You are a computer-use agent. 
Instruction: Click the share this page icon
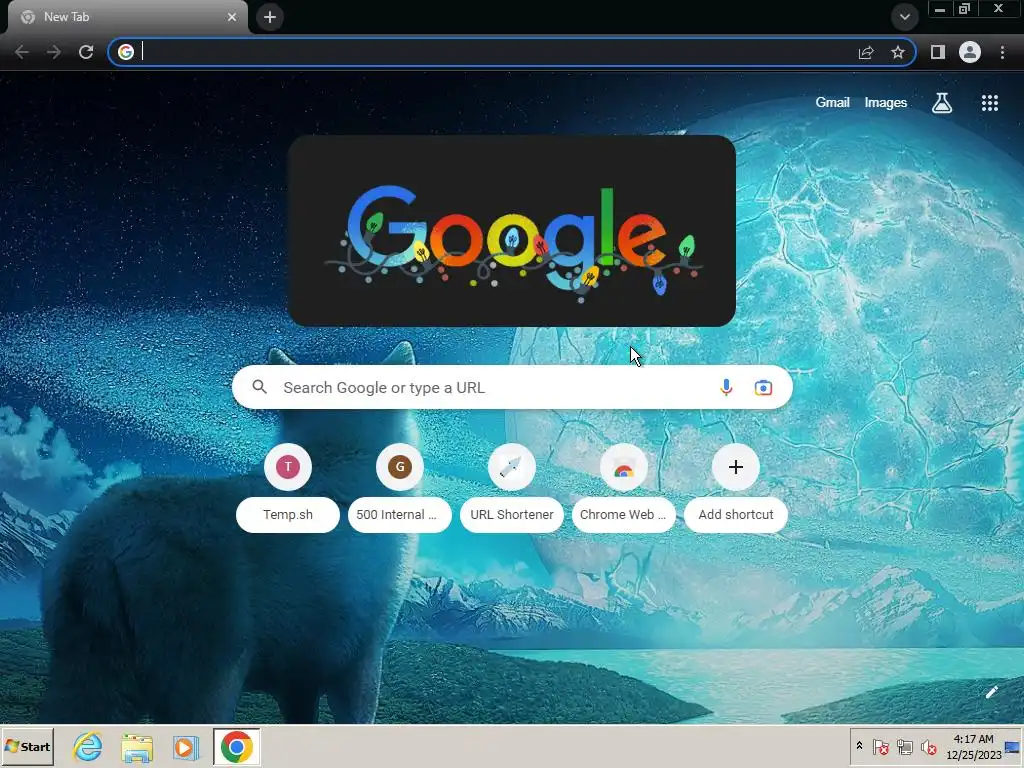coord(866,52)
